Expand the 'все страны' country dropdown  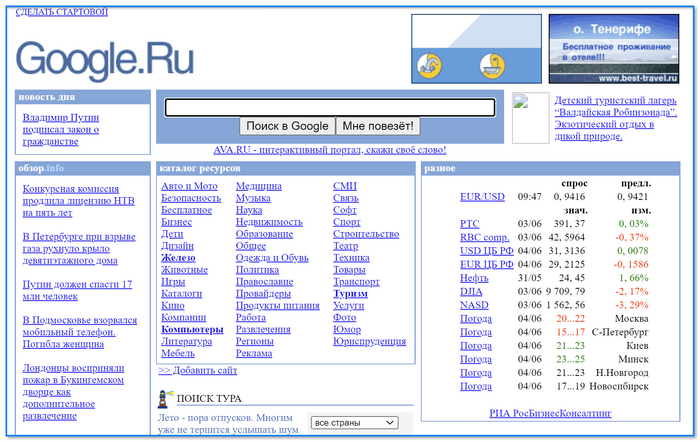click(355, 423)
